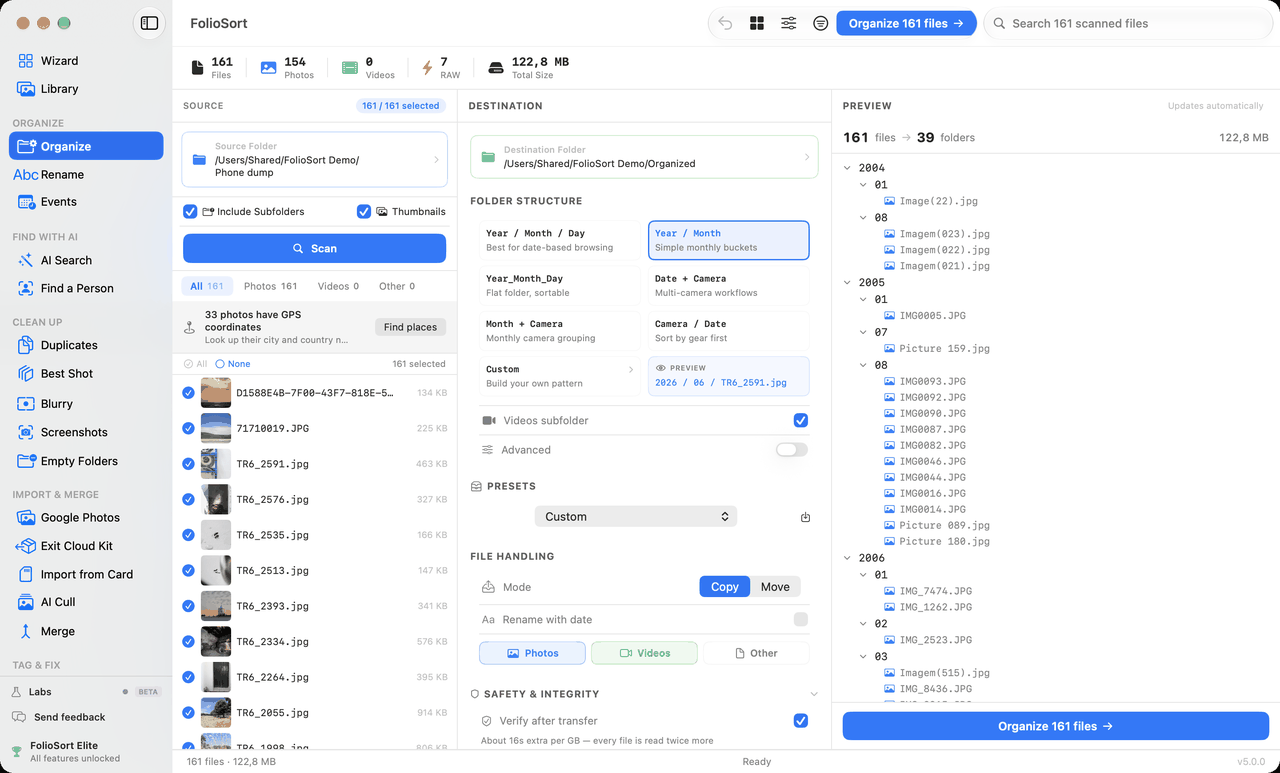Collapse the 2004 folder in preview

pyautogui.click(x=848, y=168)
